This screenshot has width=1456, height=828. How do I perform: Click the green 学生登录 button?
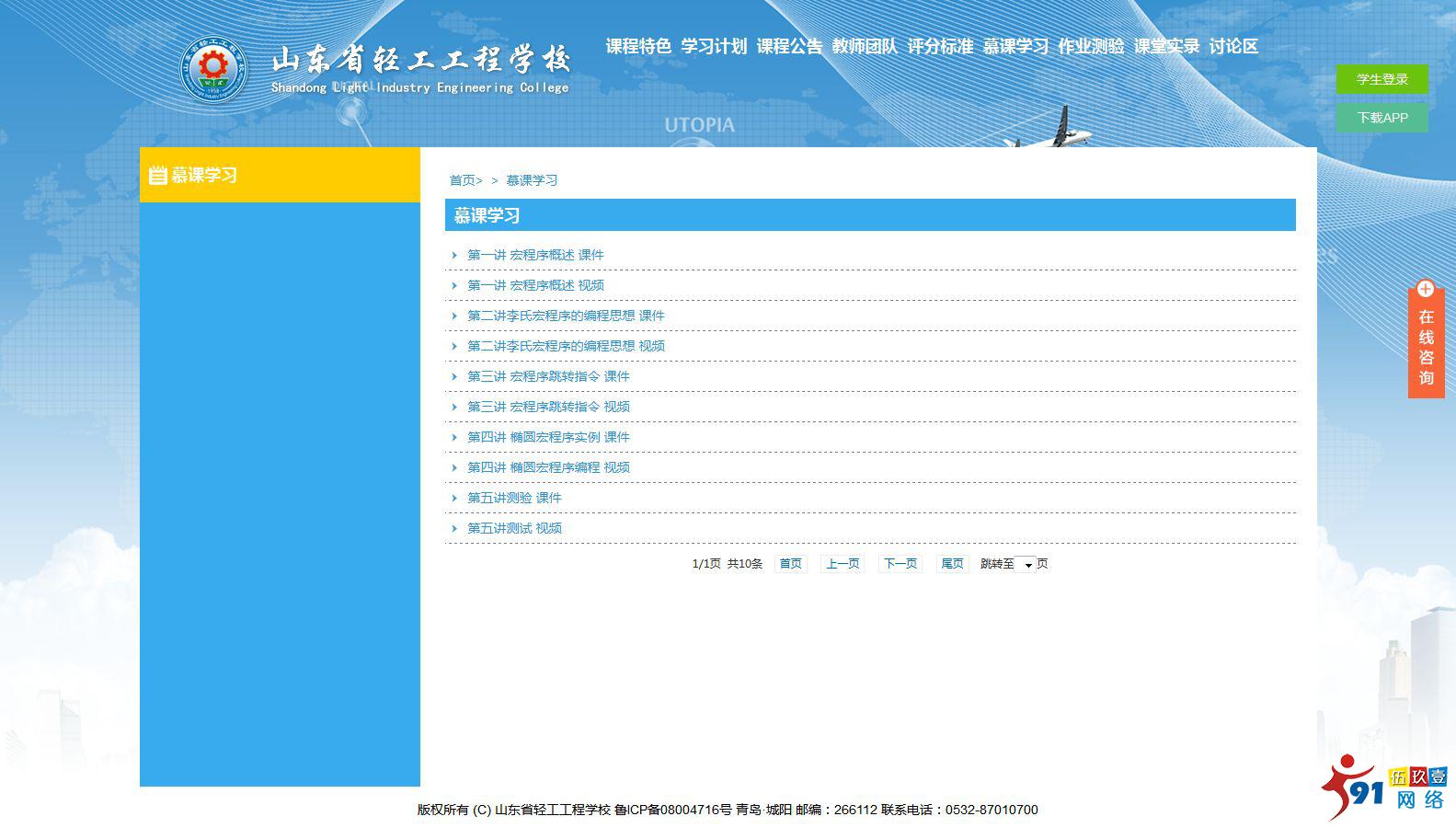click(1382, 79)
